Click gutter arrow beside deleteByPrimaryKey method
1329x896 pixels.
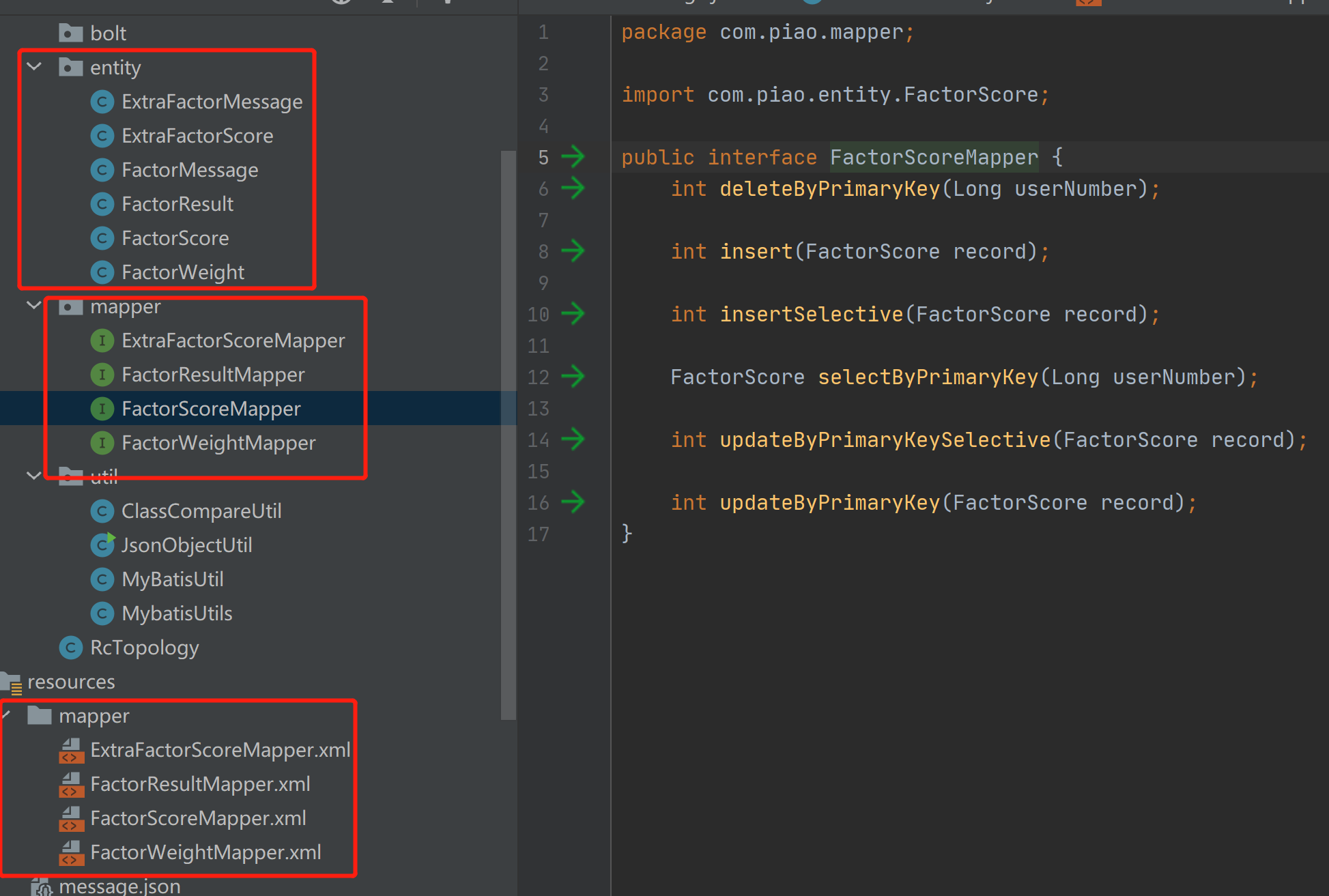tap(573, 188)
